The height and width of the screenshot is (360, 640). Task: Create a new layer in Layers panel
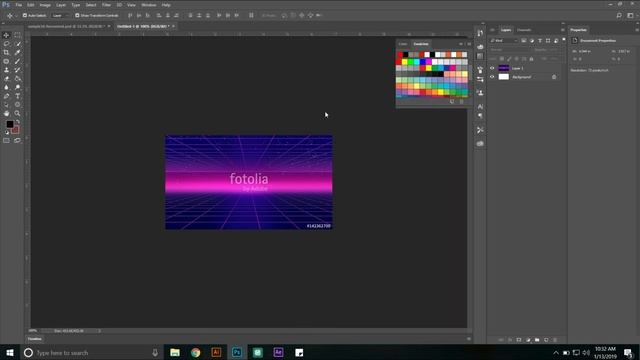(546, 340)
